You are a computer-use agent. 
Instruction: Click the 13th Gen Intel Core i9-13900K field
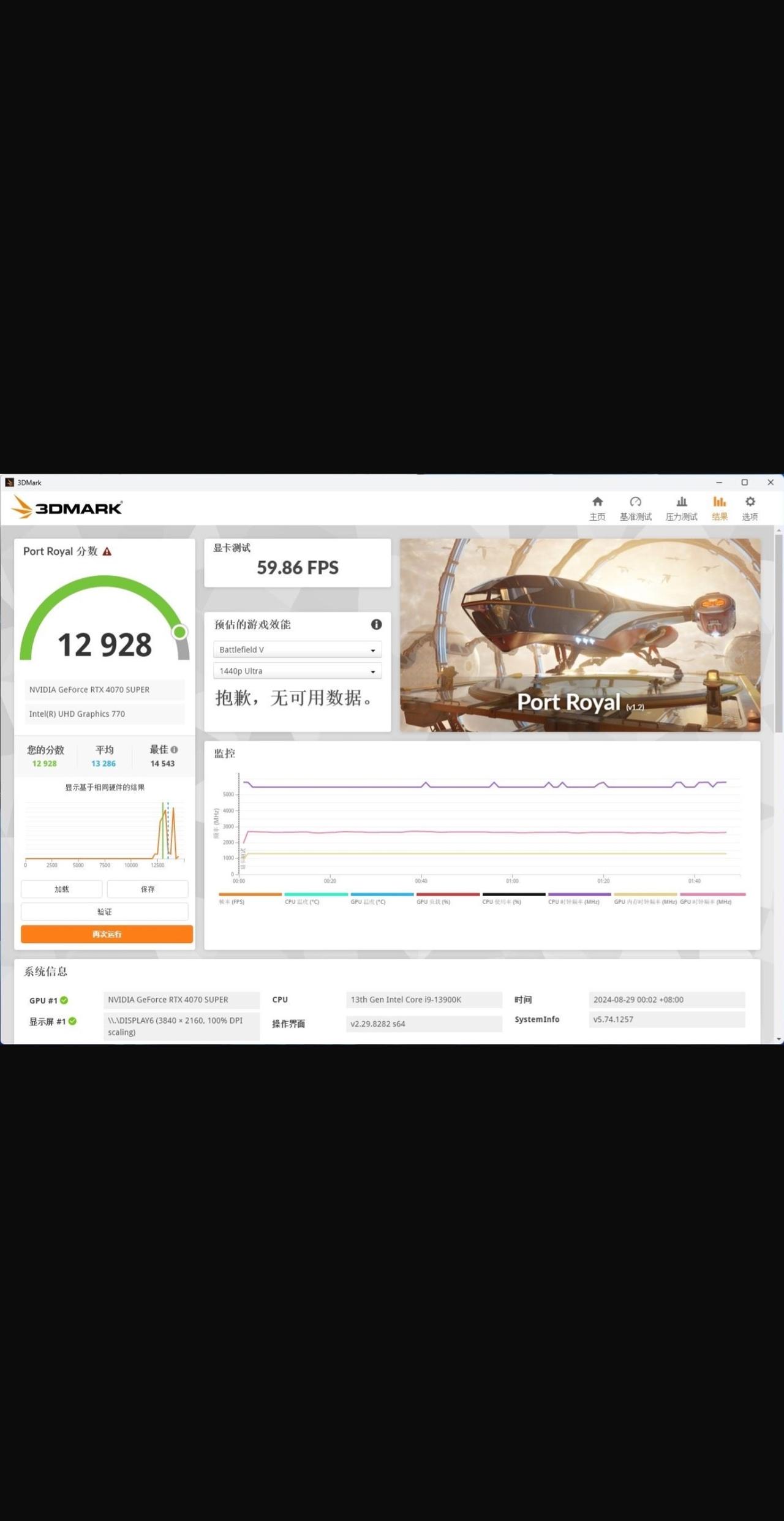424,1000
